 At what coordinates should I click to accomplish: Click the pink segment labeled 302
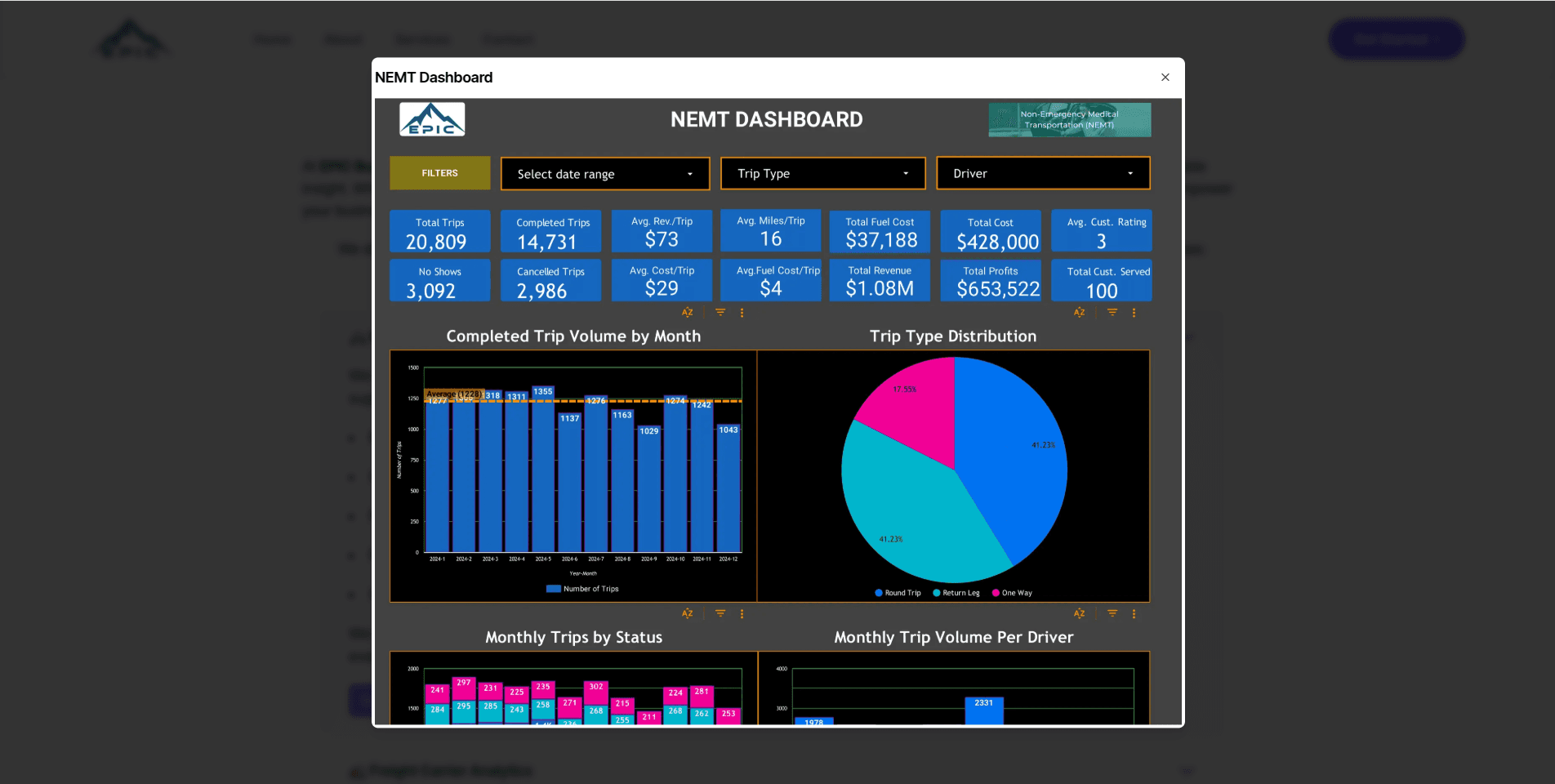pos(596,692)
